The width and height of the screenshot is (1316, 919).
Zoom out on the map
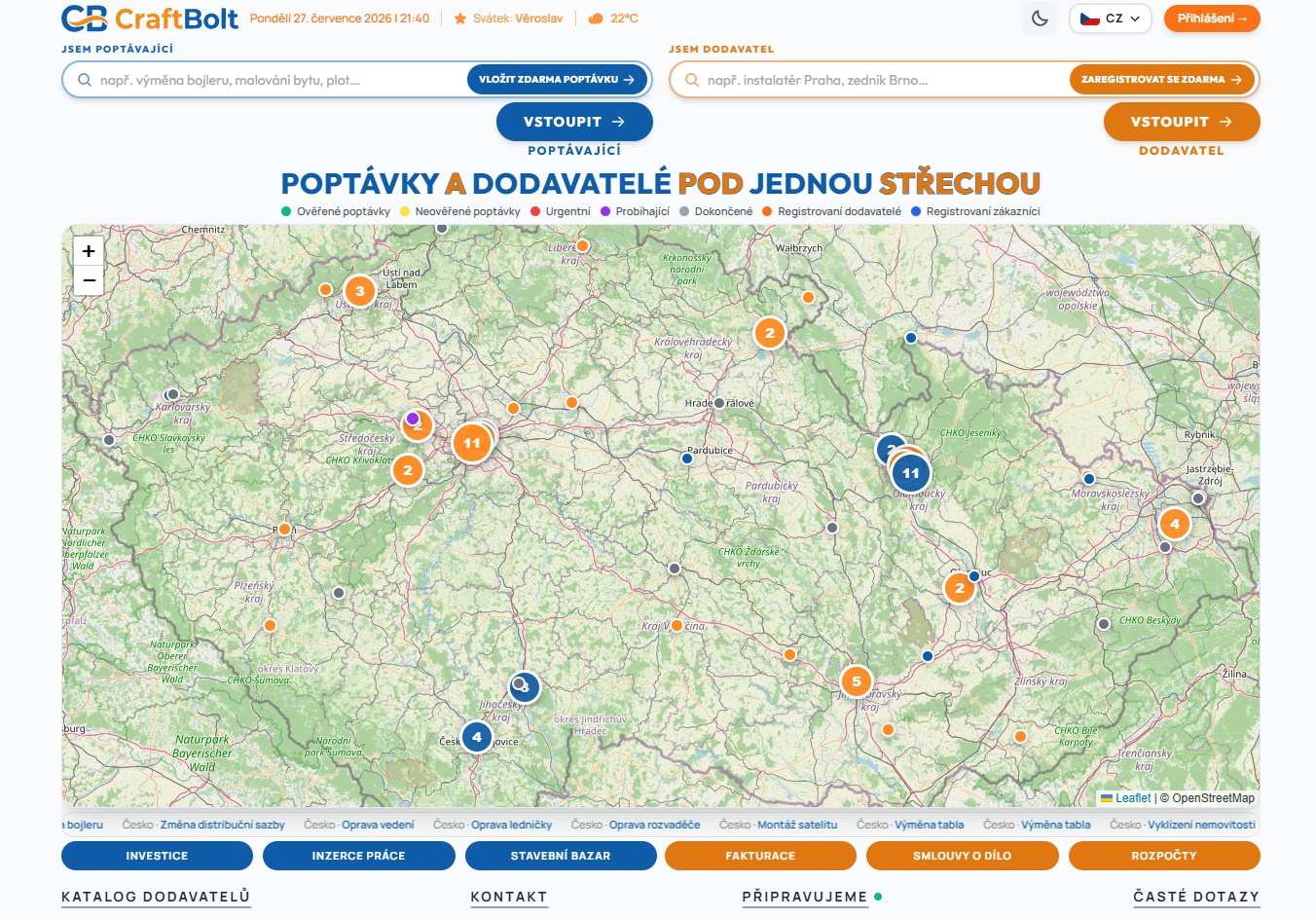(x=89, y=280)
